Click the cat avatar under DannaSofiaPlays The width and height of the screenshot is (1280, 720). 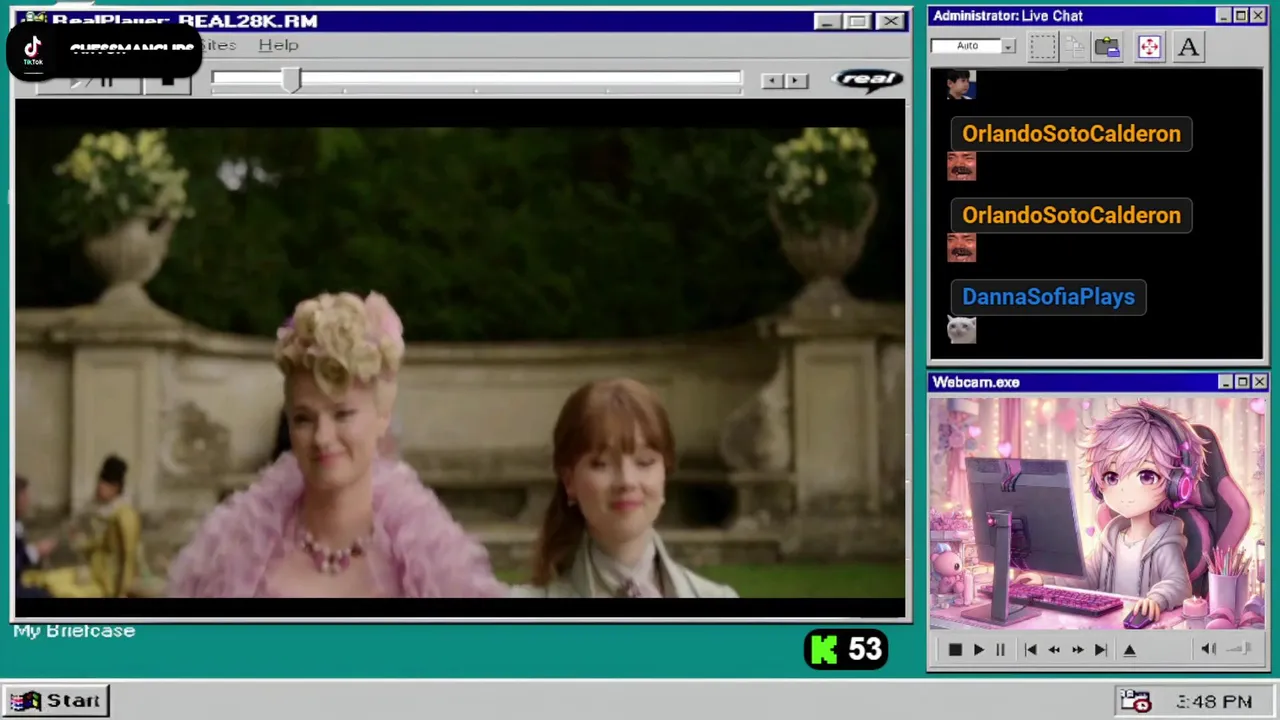[x=961, y=329]
